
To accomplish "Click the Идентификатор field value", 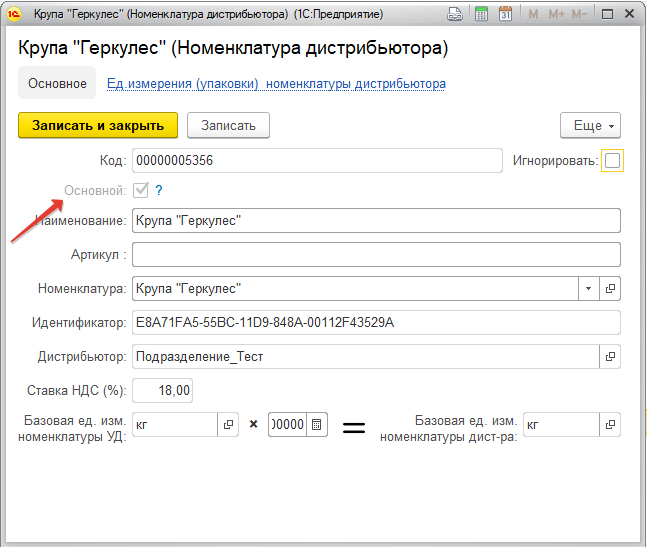I will [x=376, y=323].
